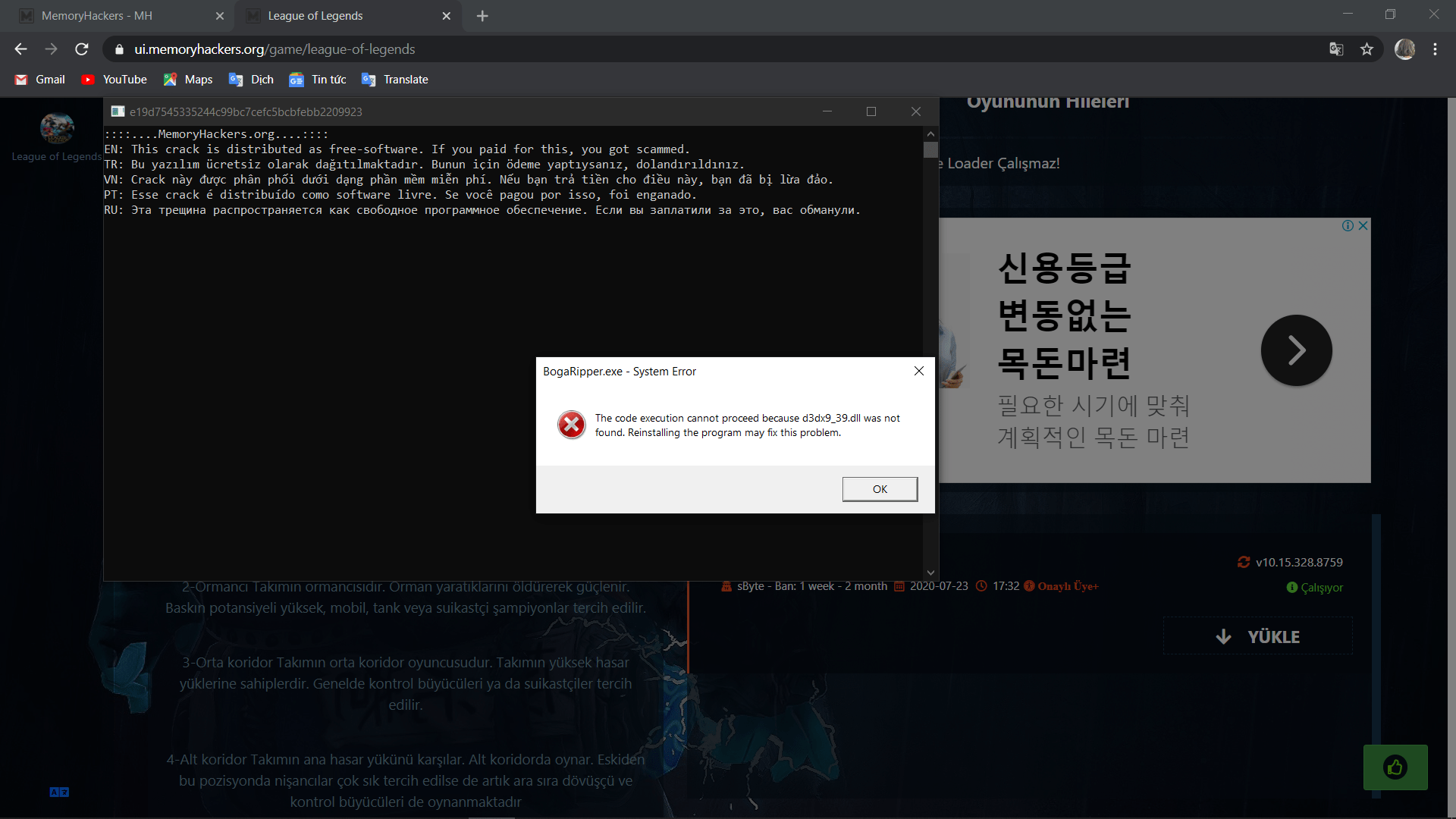Viewport: 1456px width, 819px height.
Task: Click the 'Loader Çalışmaz!' text
Action: point(1003,164)
